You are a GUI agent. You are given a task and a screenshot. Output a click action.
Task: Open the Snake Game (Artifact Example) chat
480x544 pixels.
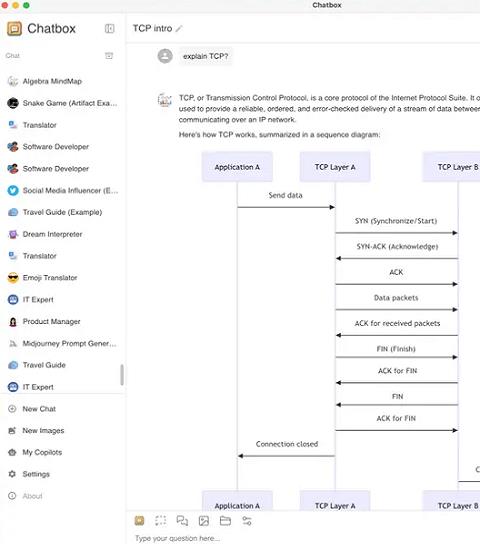click(x=62, y=103)
